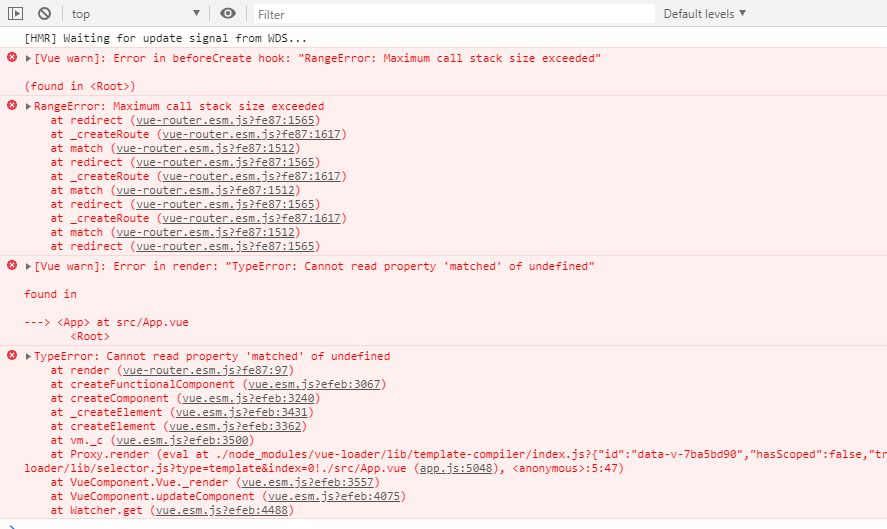Open the 'top' JavaScript context dropdown
887x529 pixels.
pyautogui.click(x=136, y=14)
